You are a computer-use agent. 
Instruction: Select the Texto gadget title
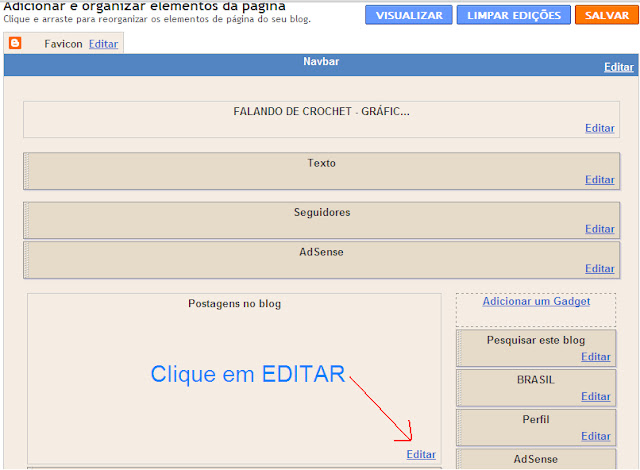[322, 163]
